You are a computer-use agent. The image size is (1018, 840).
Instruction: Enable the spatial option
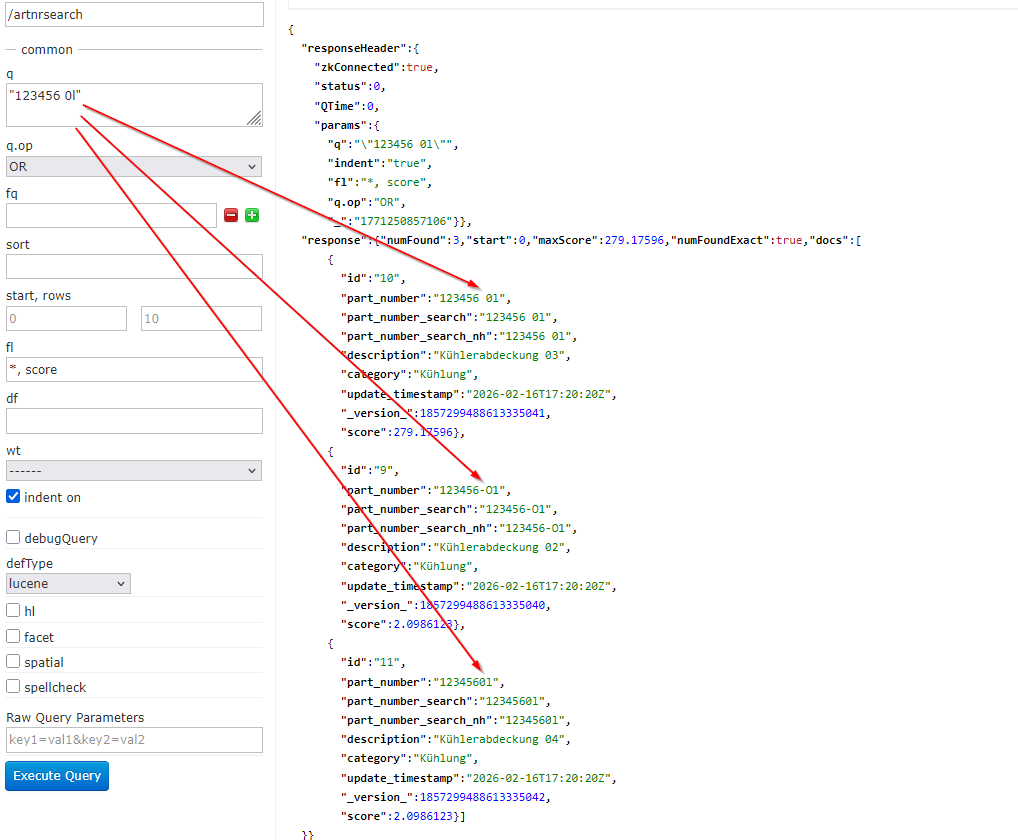(x=12, y=661)
